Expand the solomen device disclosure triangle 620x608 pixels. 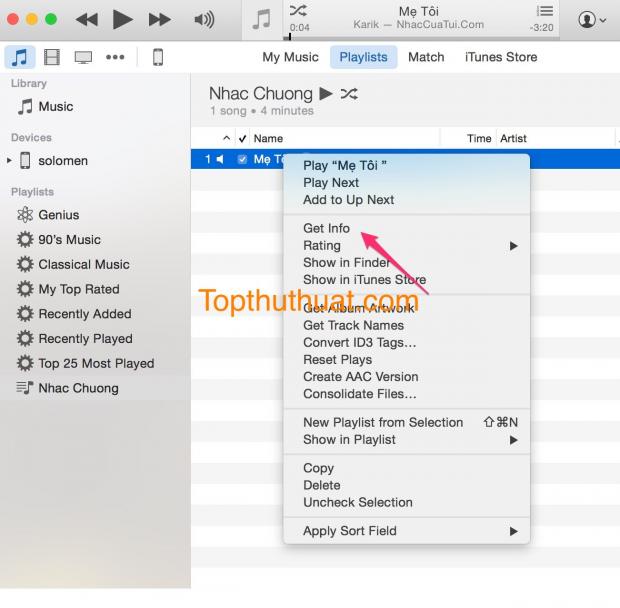(10, 160)
